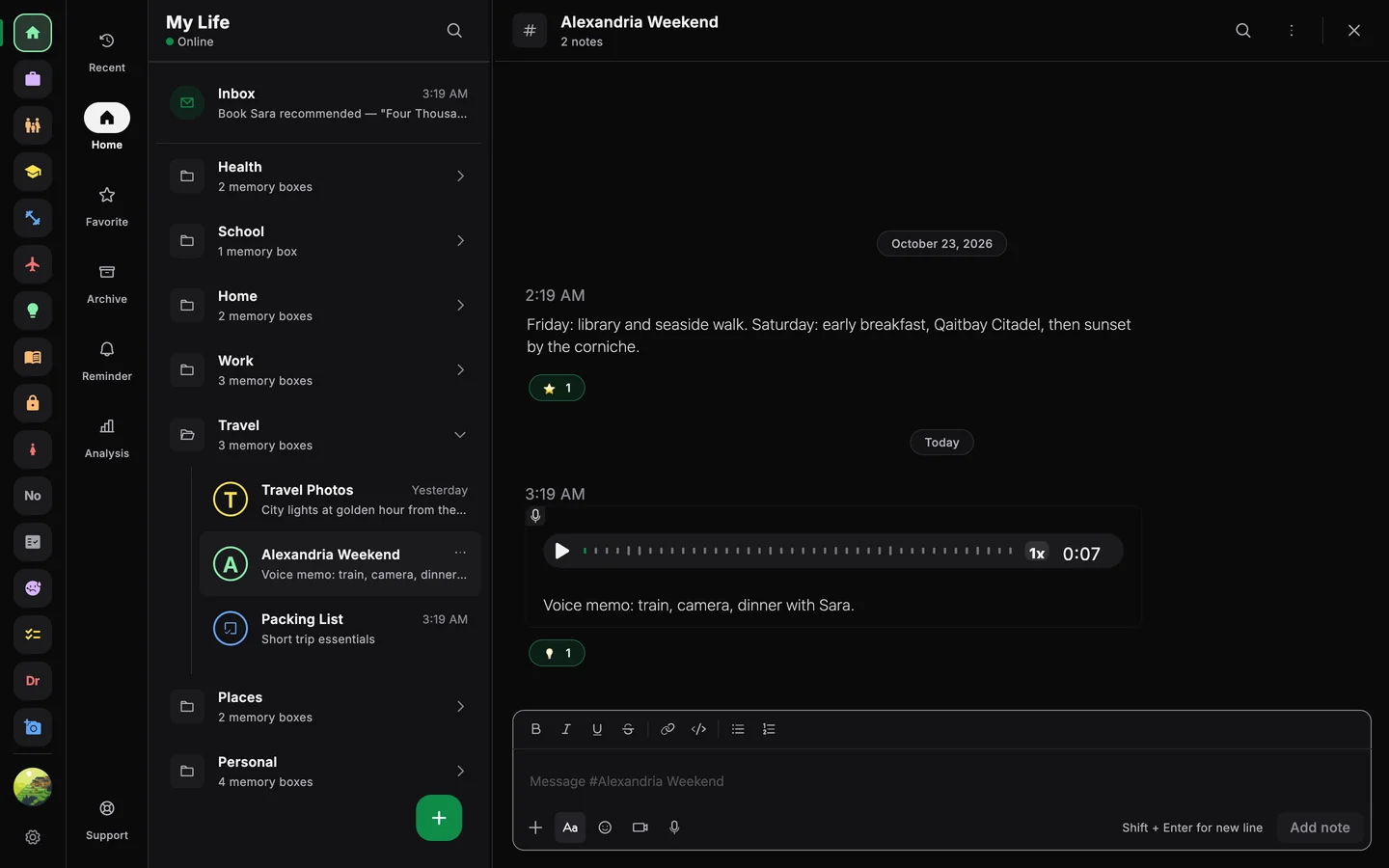Screen dimensions: 1389x868
Task: Open the briefcase workspace icon
Action: tap(33, 79)
